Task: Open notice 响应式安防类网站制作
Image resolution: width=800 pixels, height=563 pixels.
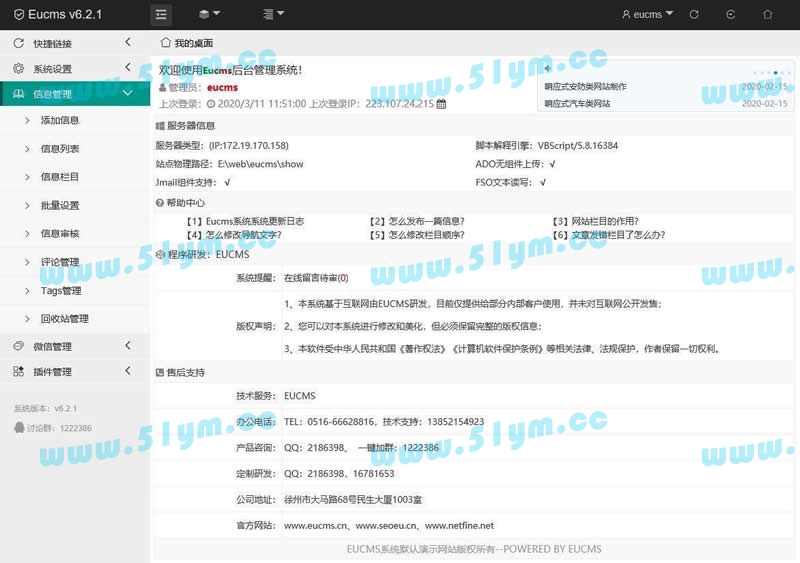Action: [x=585, y=86]
